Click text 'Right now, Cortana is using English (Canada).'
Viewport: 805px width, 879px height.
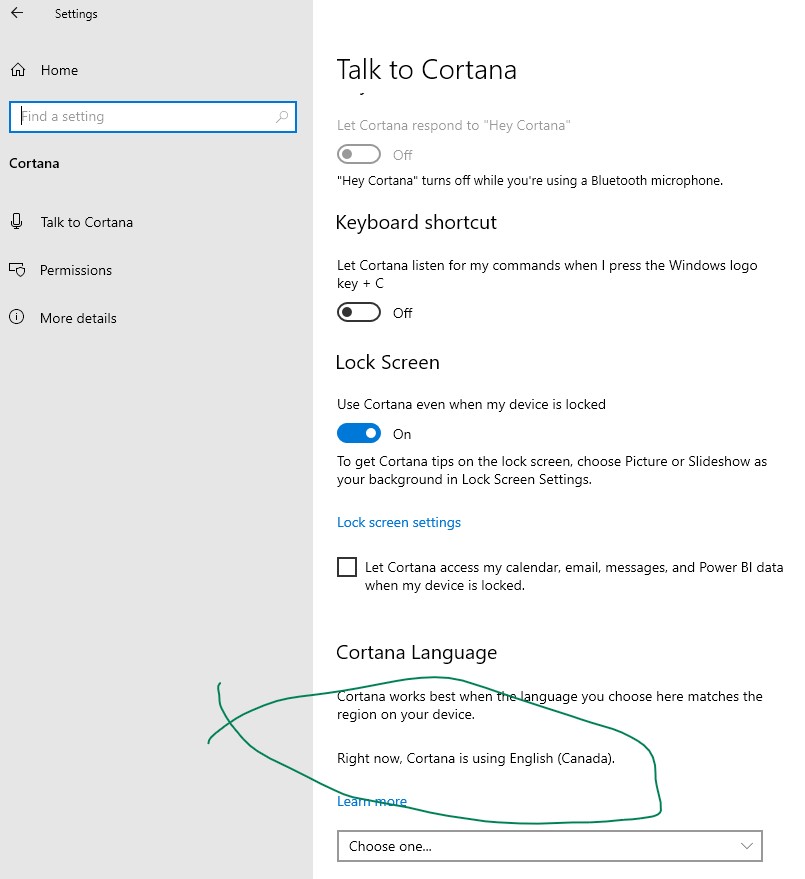[476, 758]
